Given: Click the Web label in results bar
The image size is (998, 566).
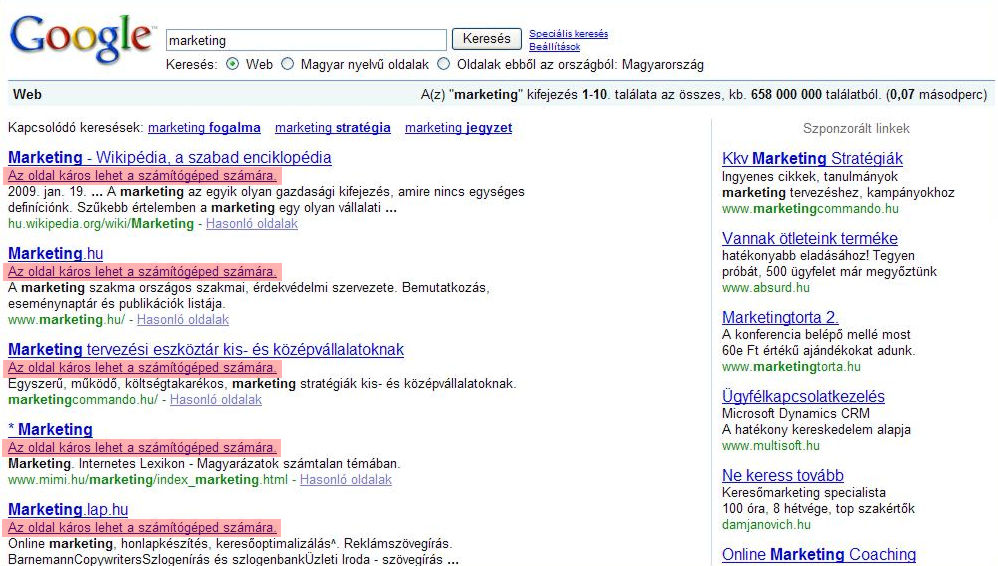Looking at the screenshot, I should pyautogui.click(x=27, y=94).
